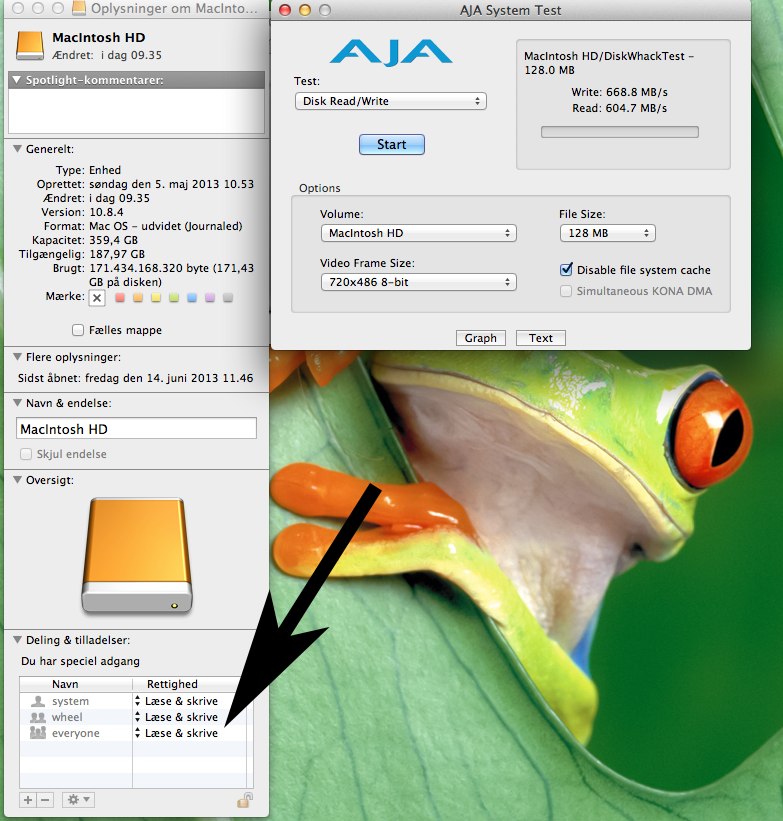The width and height of the screenshot is (783, 821).
Task: Switch to Text view
Action: [541, 338]
